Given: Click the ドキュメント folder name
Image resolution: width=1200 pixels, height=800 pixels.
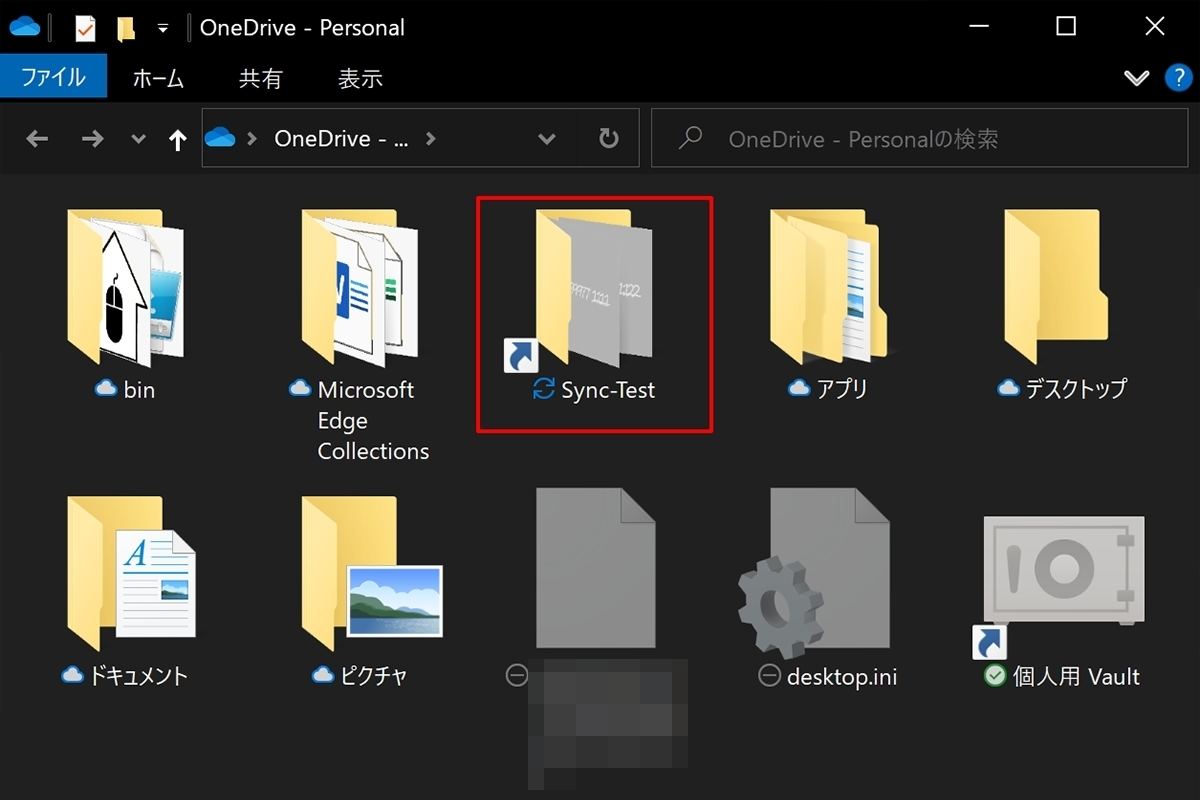Looking at the screenshot, I should click(x=139, y=676).
